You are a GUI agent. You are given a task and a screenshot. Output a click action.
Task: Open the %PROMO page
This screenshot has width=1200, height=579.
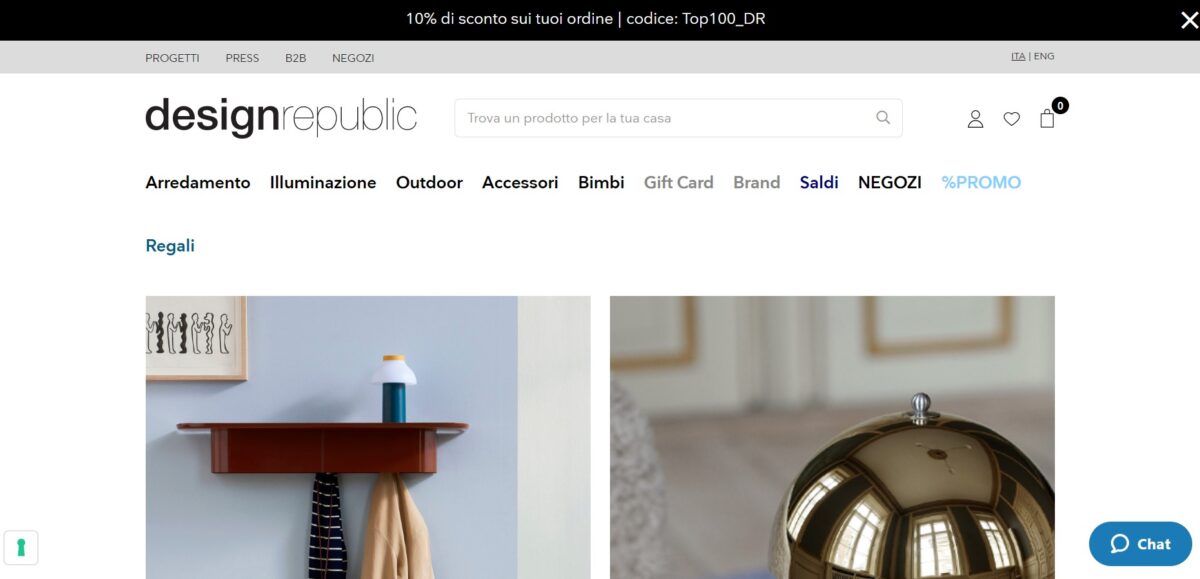click(981, 182)
